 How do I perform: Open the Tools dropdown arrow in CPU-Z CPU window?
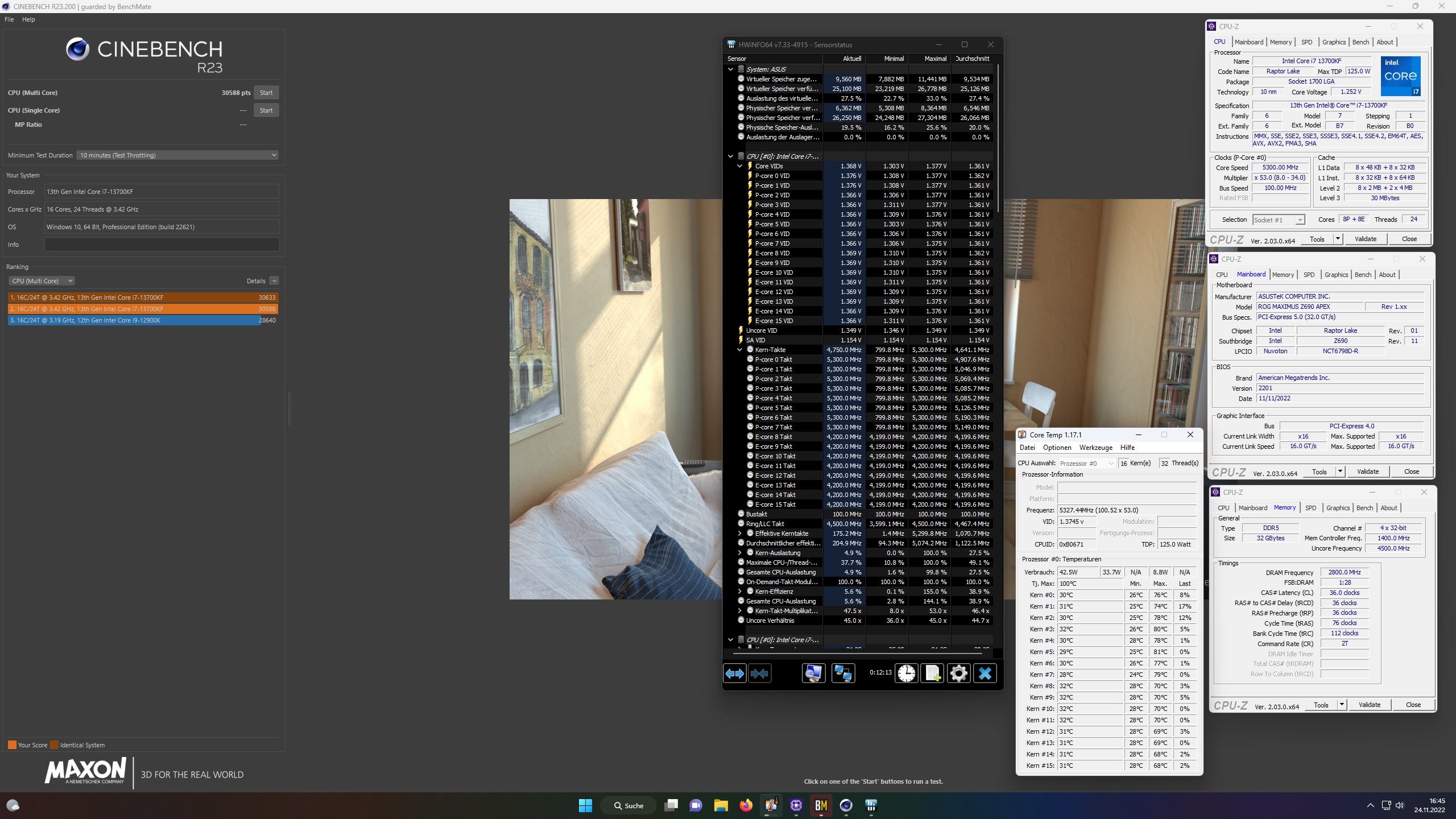click(1338, 239)
